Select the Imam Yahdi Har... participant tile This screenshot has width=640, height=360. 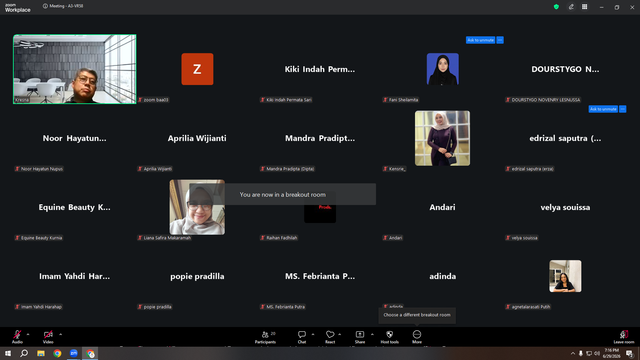coord(75,276)
